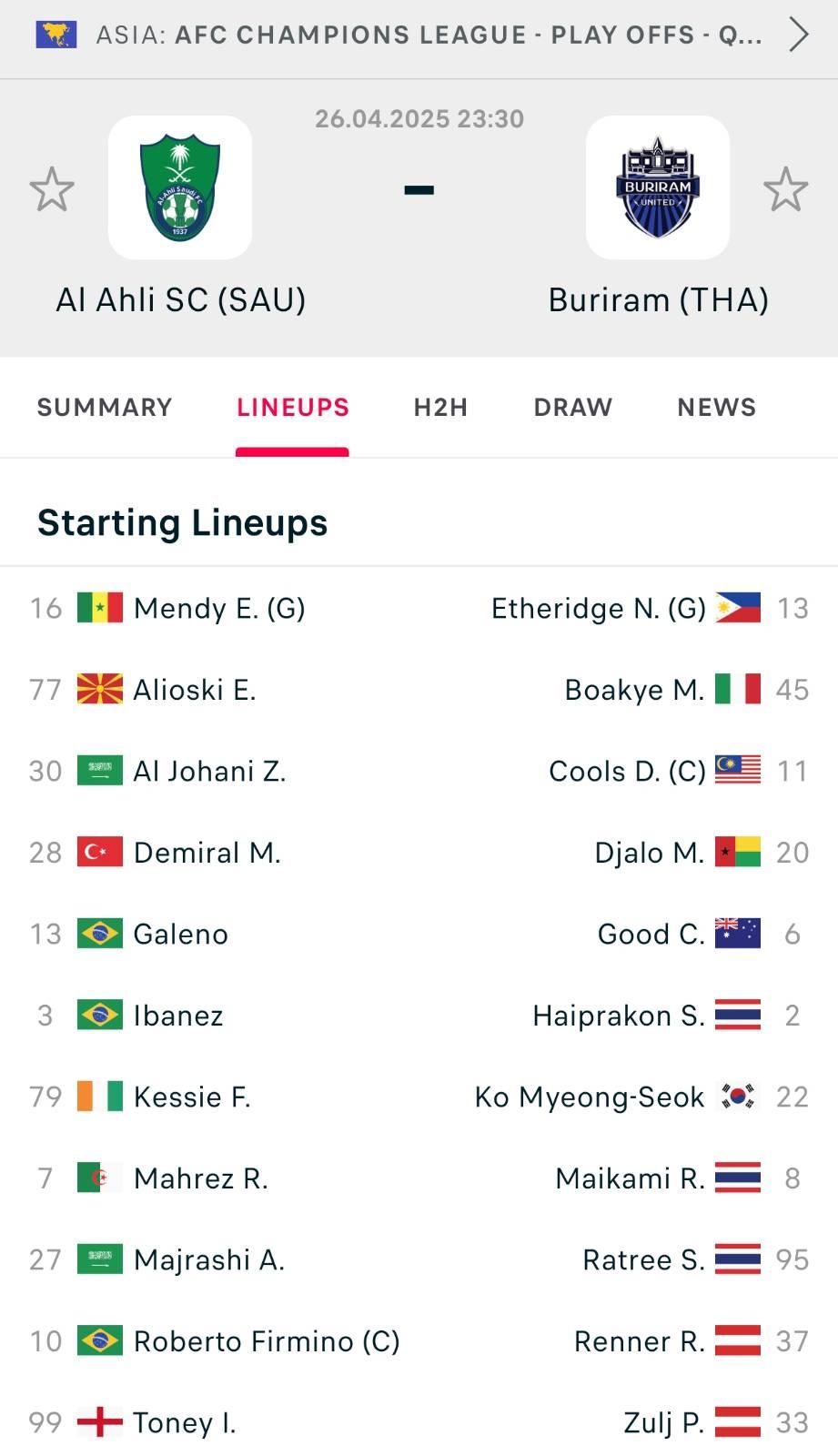Viewport: 838px width, 1456px height.
Task: Tap Australia flag beside Good C.
Action: [738, 934]
